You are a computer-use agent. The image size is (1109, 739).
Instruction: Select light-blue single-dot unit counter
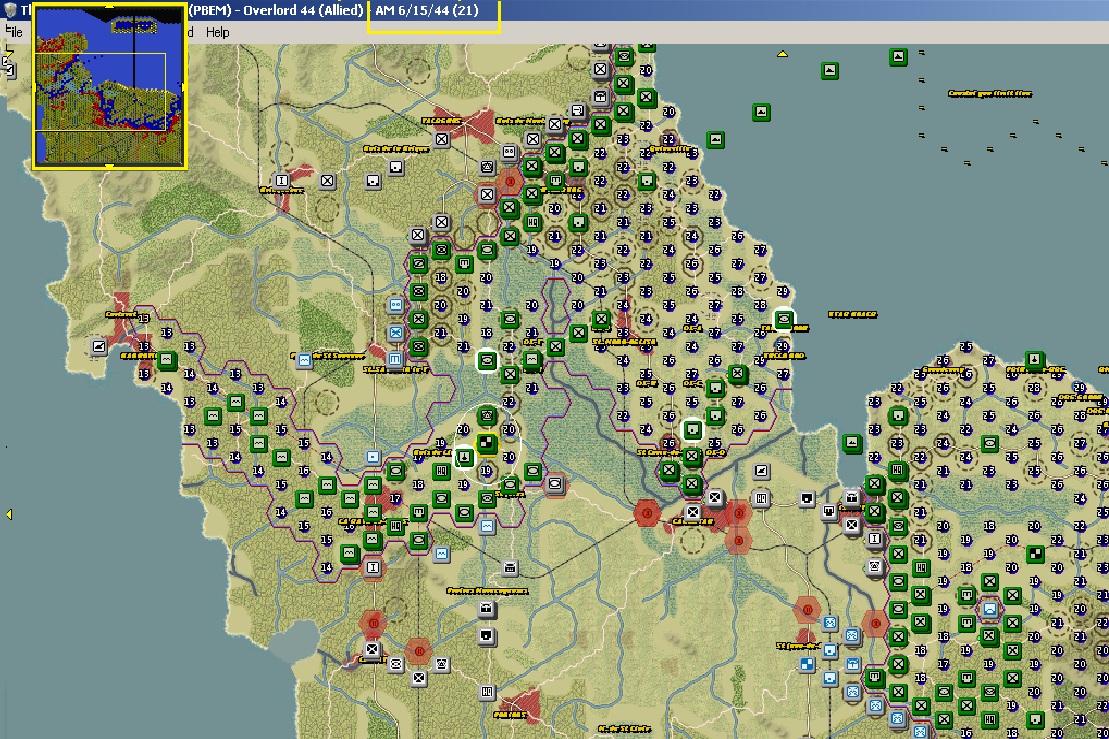pos(372,456)
